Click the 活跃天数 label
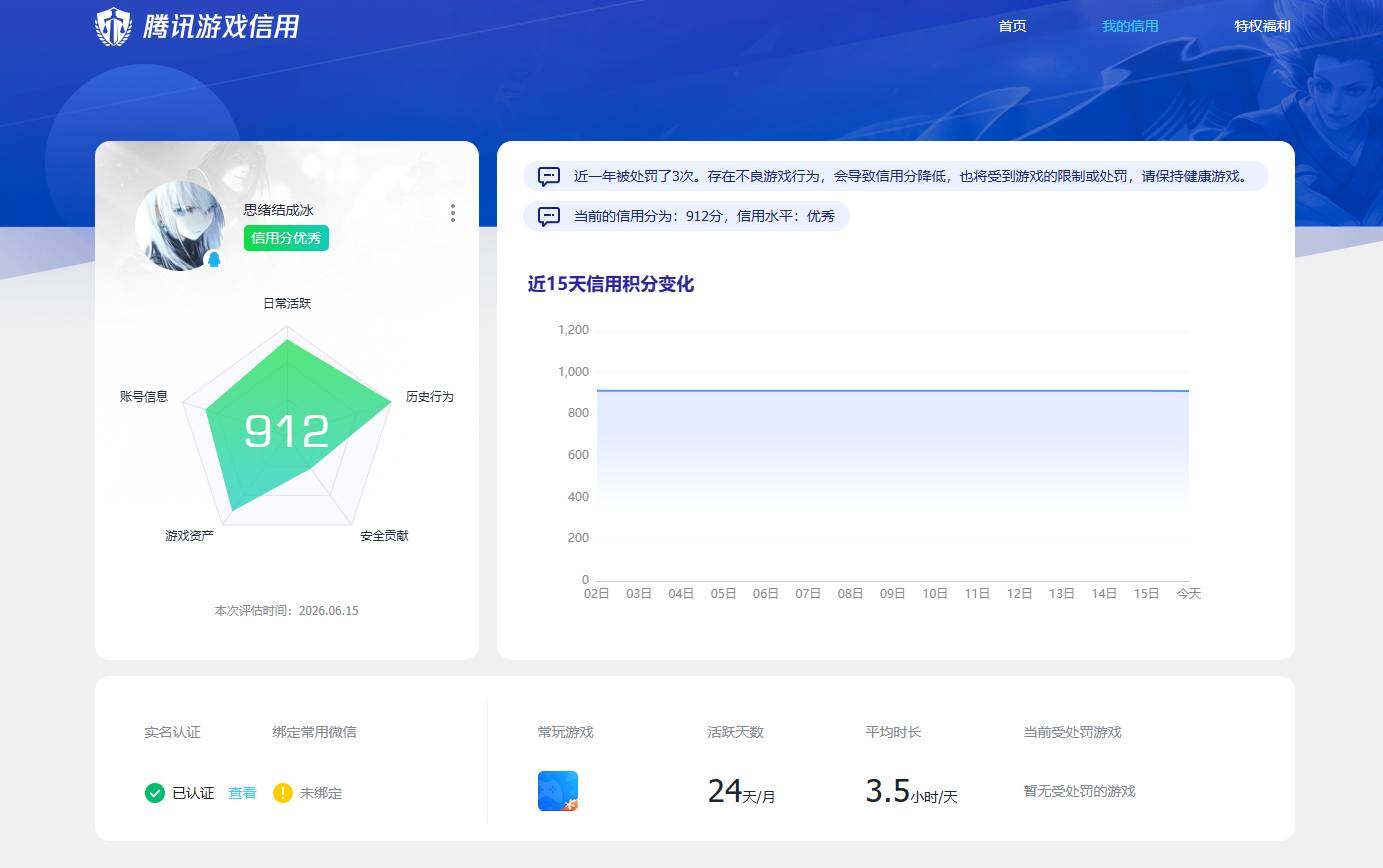Viewport: 1383px width, 868px height. coord(735,732)
